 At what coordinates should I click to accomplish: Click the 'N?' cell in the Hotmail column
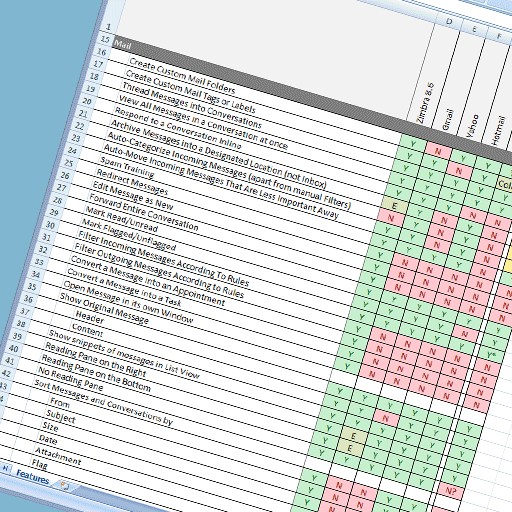tap(451, 491)
